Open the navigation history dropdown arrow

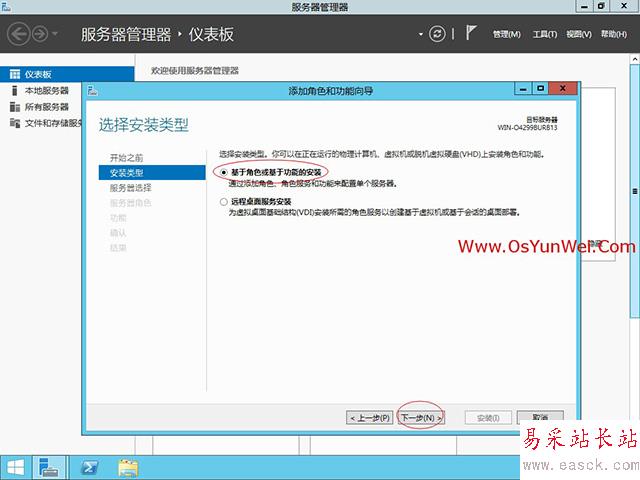55,33
